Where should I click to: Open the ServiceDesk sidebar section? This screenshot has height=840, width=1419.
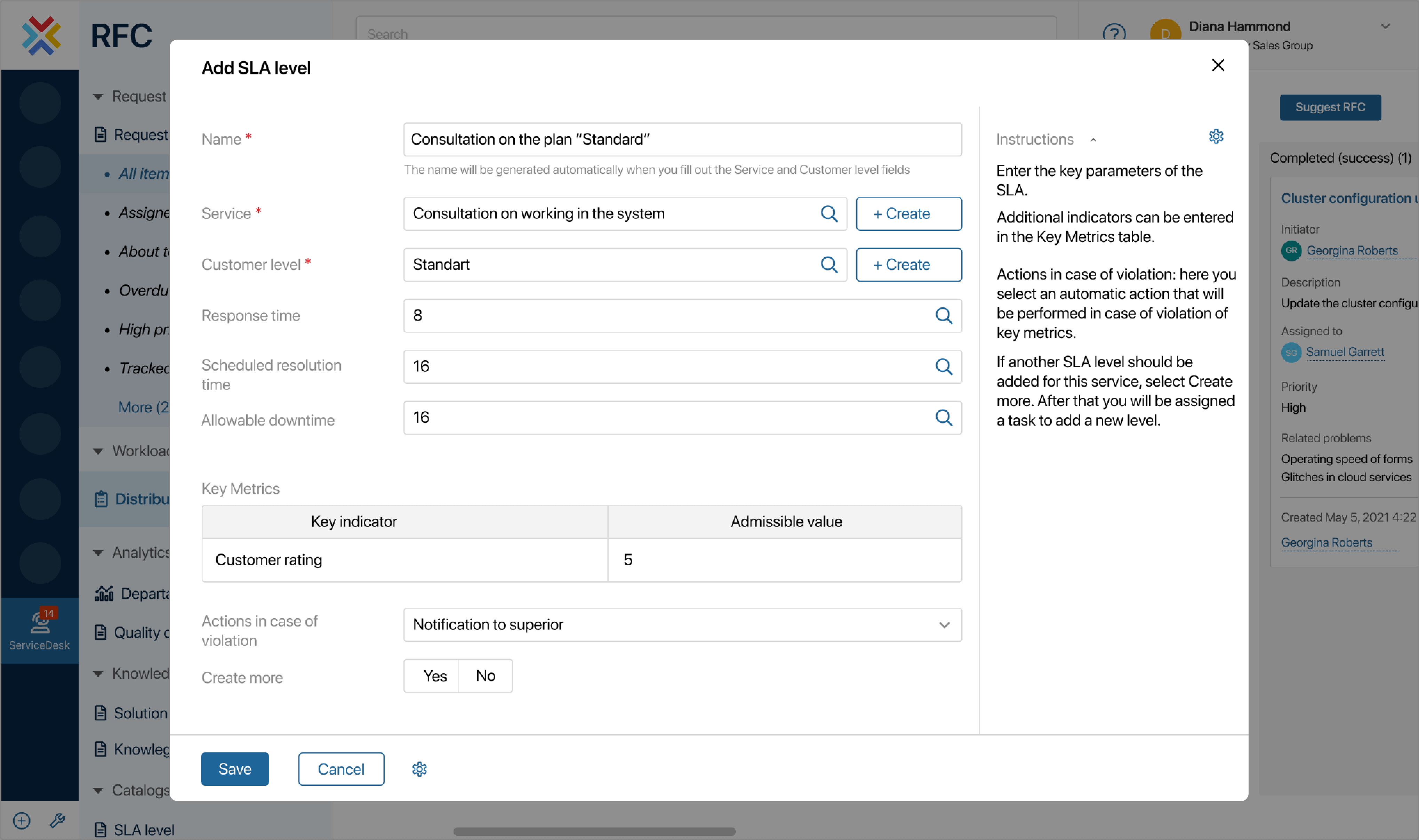click(x=40, y=631)
